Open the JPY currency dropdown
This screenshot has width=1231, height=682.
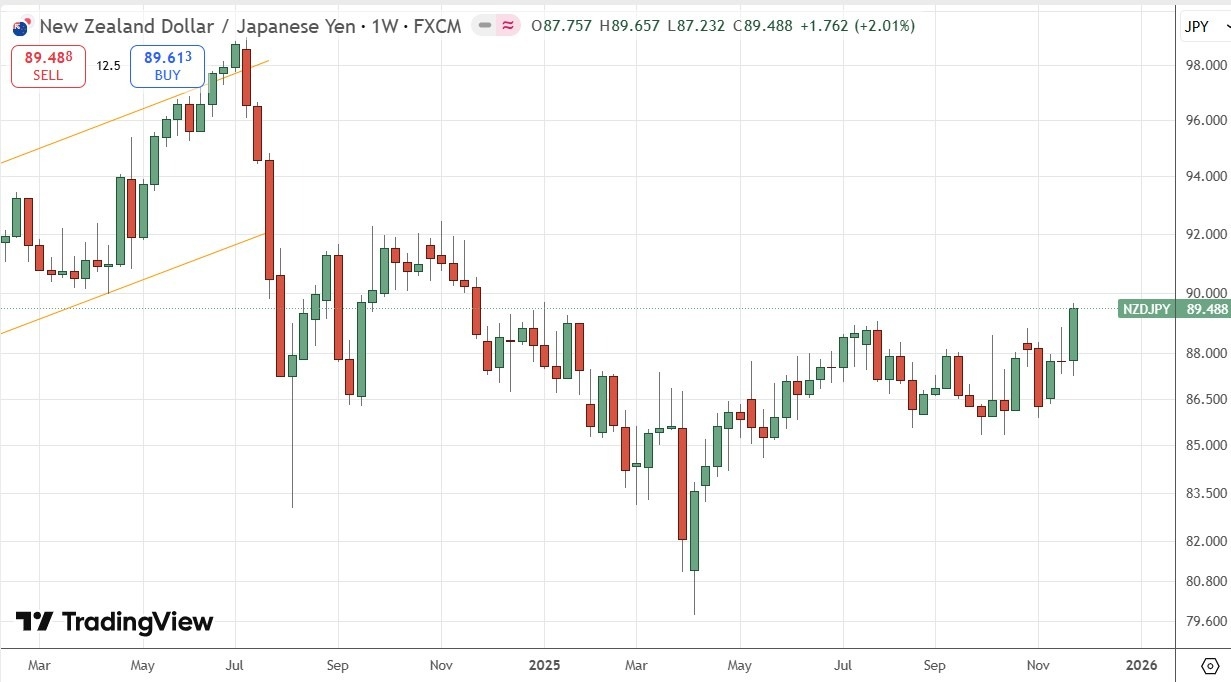point(1202,27)
